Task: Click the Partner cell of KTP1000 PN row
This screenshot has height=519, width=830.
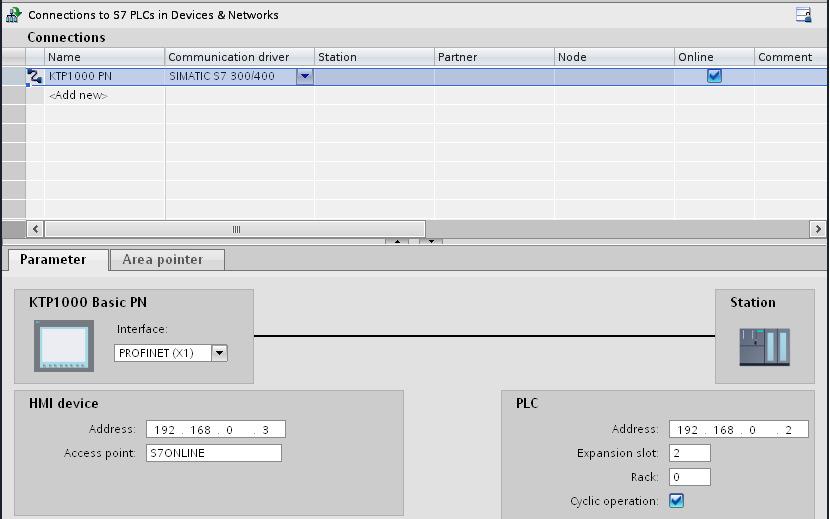Action: click(x=494, y=76)
